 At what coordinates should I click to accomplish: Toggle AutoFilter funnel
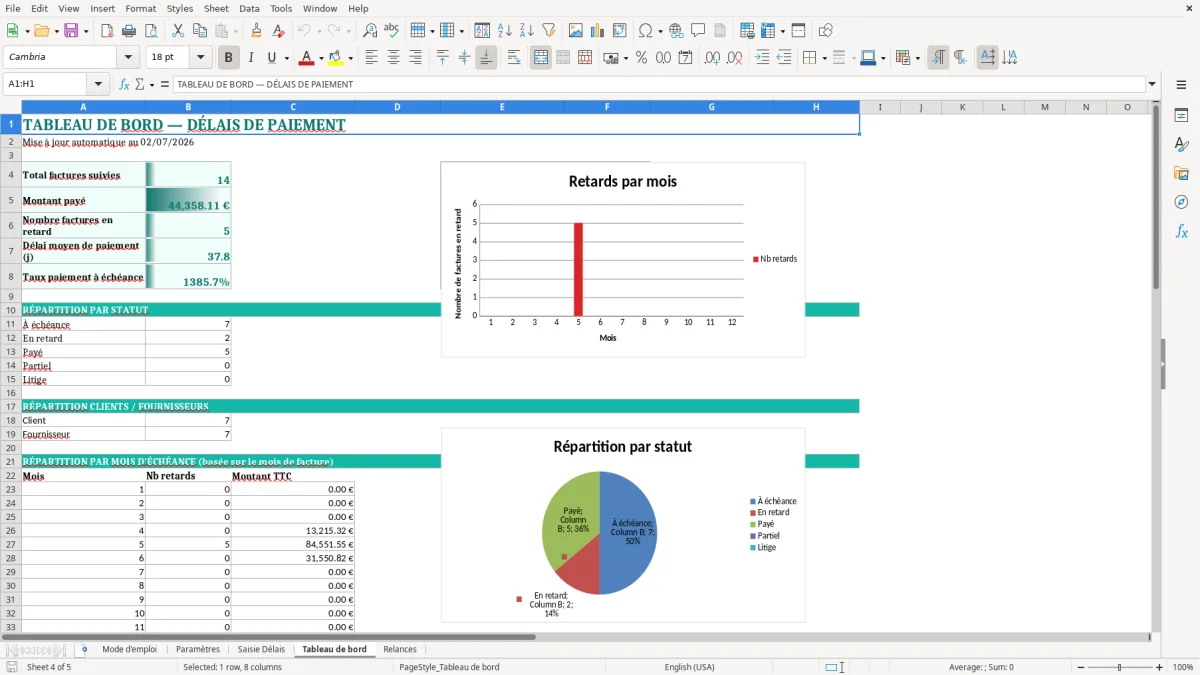click(548, 31)
